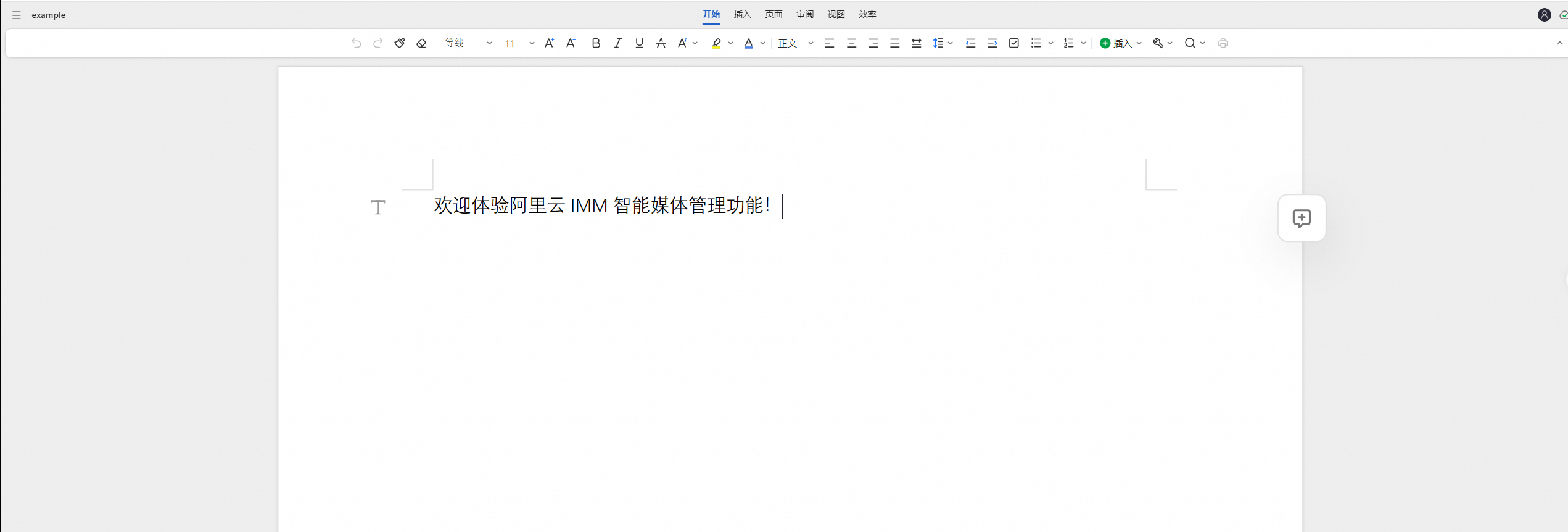Toggle underline formatting
1568x532 pixels.
[x=639, y=43]
